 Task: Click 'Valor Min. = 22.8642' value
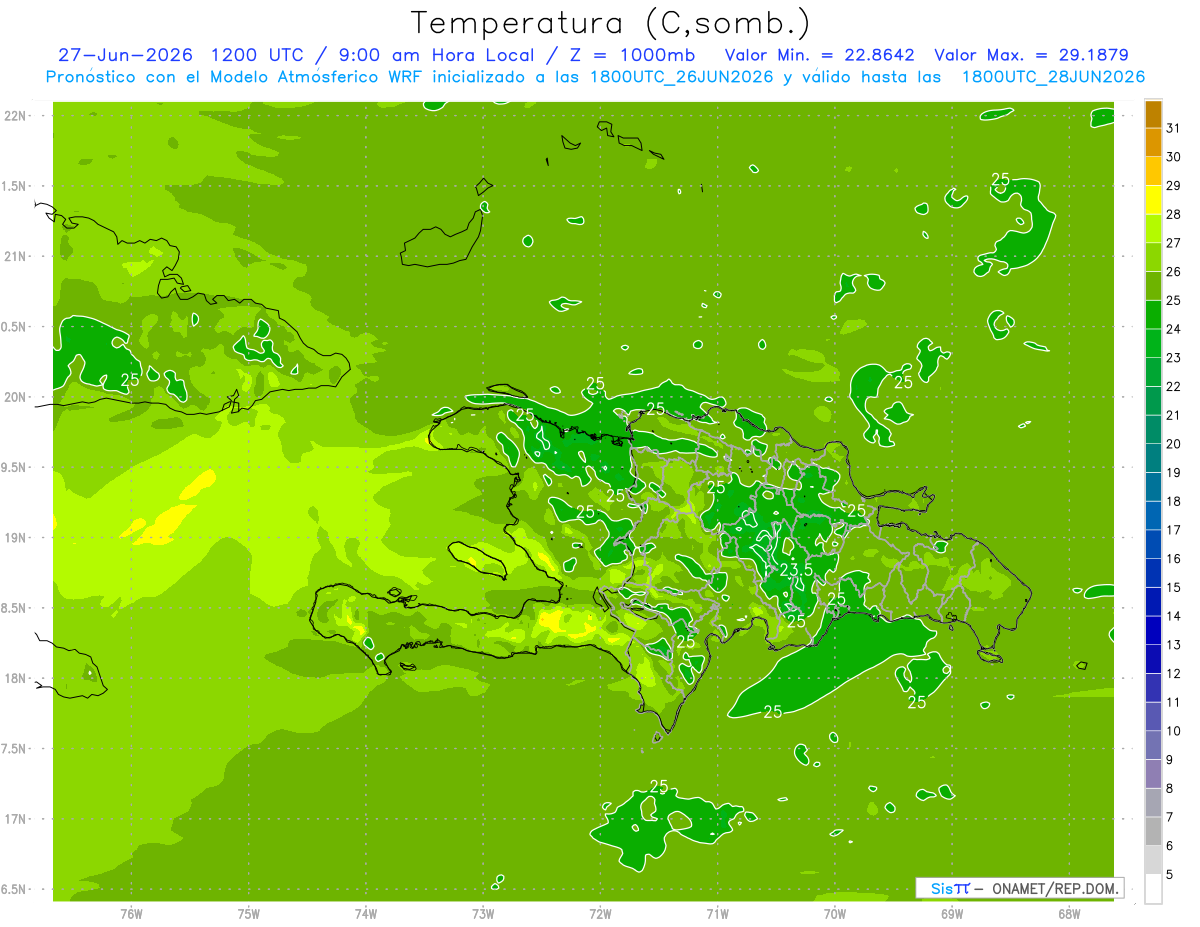click(820, 55)
